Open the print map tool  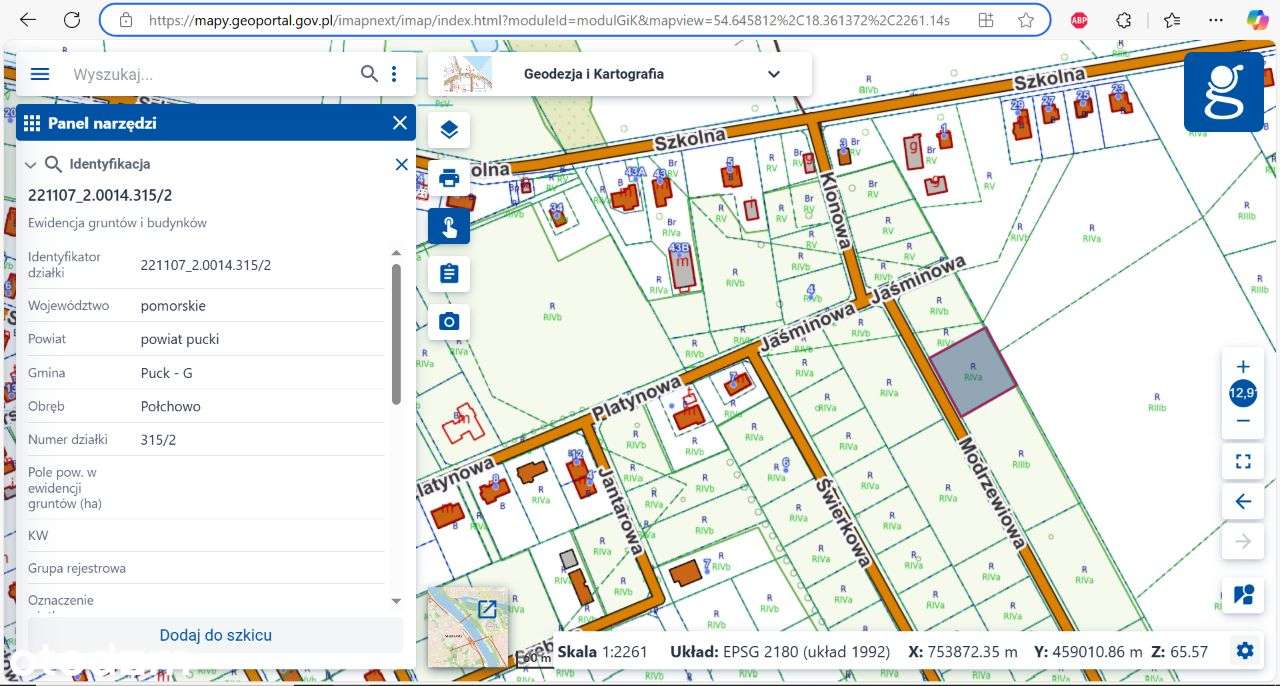tap(449, 178)
